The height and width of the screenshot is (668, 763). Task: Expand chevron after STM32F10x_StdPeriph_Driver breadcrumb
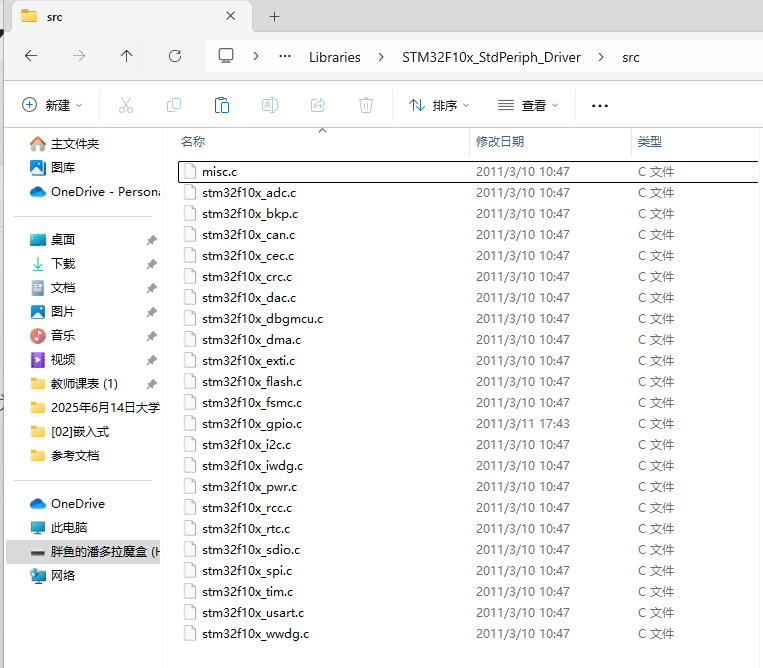[601, 57]
